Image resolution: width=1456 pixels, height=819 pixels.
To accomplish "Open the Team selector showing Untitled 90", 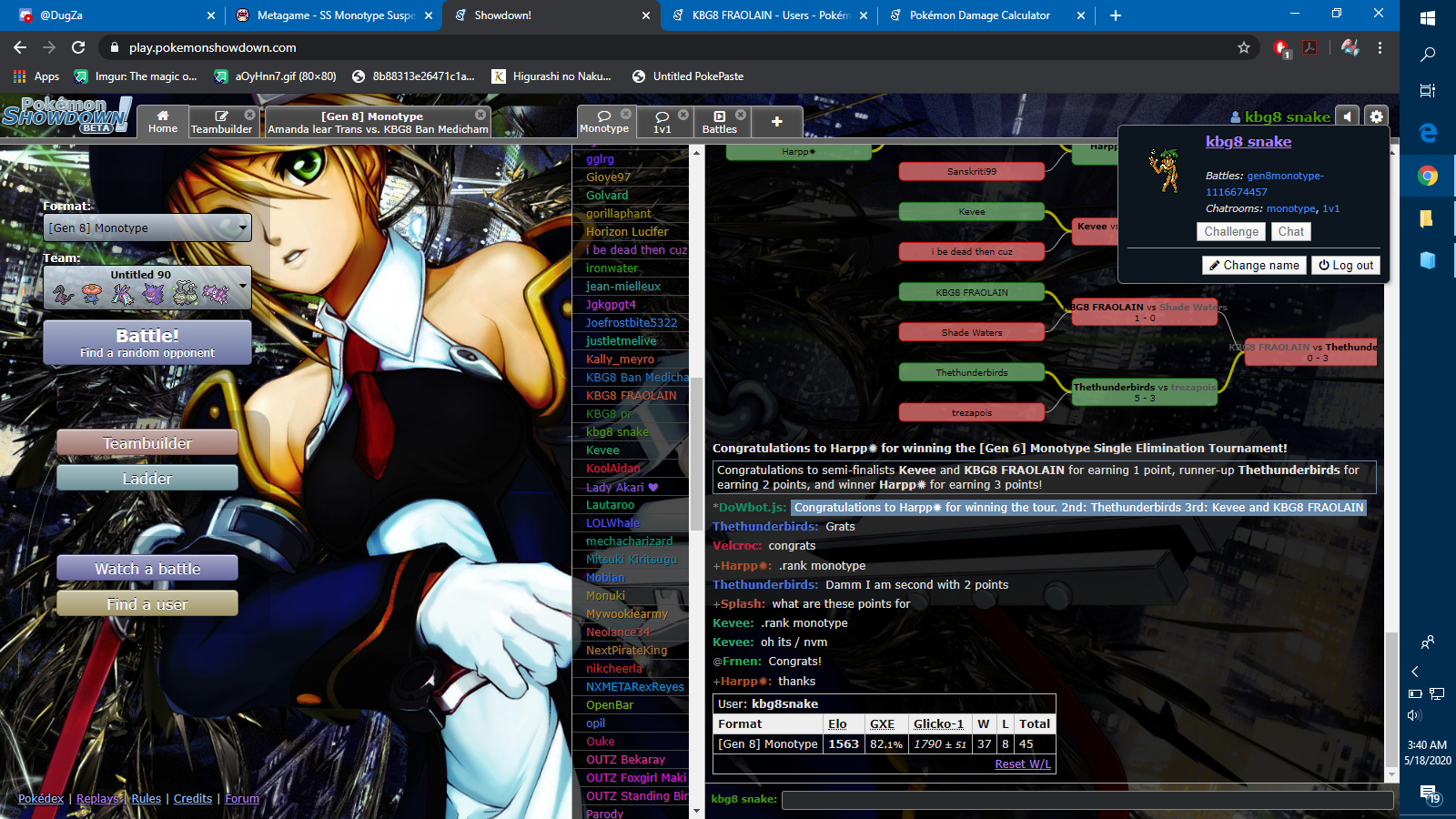I will tap(147, 288).
